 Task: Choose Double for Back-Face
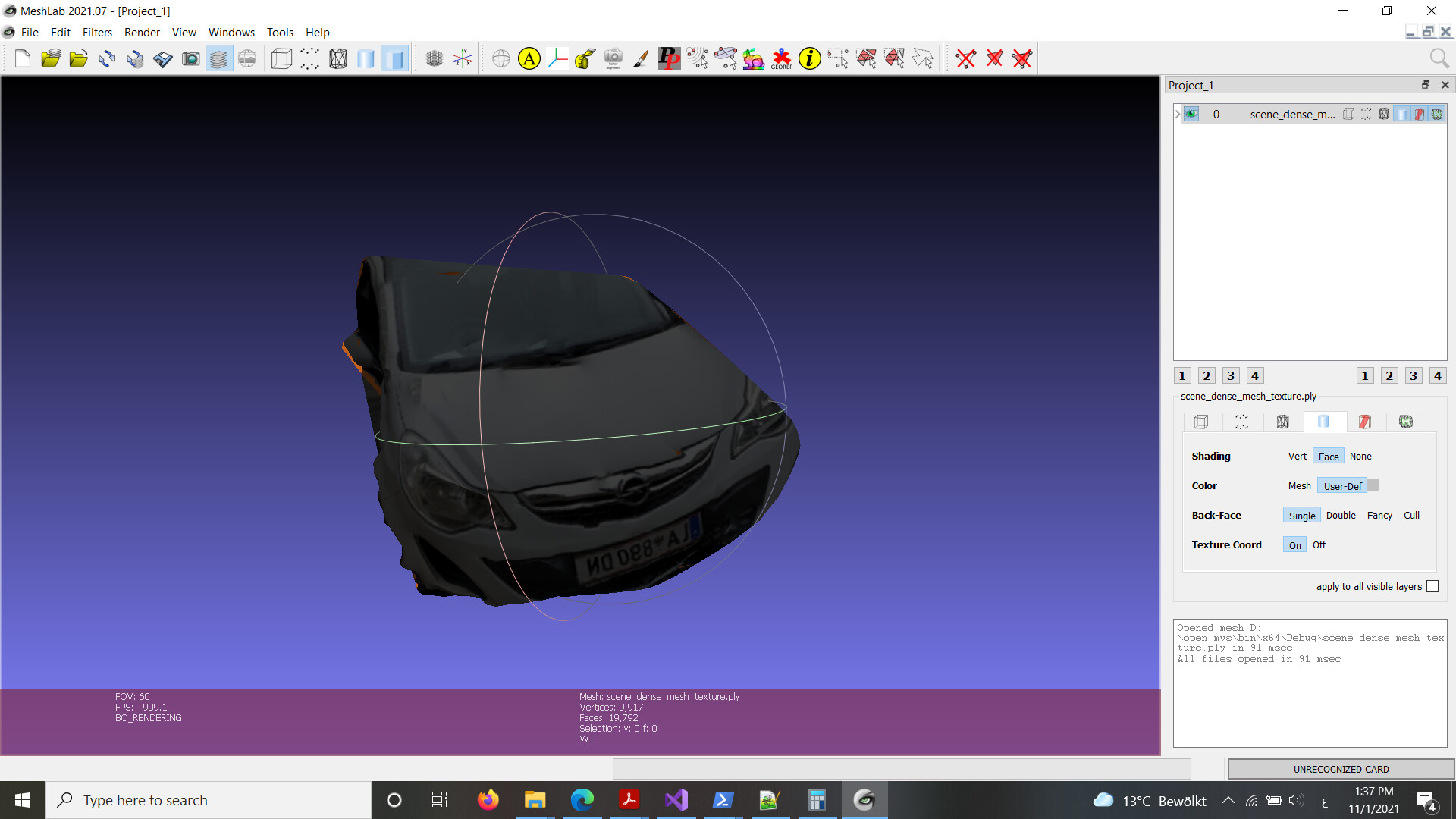(x=1340, y=516)
